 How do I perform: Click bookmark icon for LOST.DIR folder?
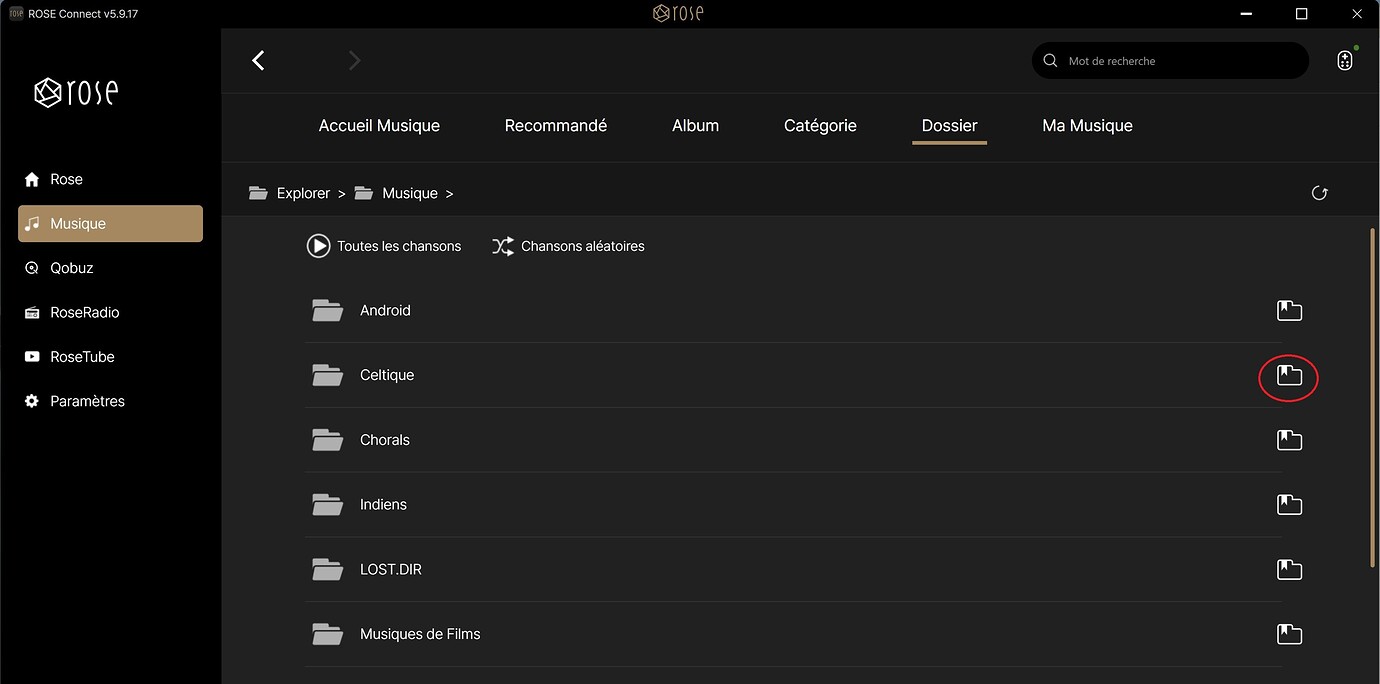point(1289,570)
